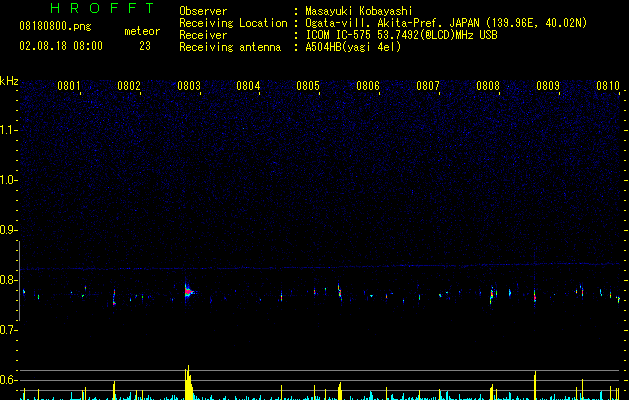Click the bright meteor echo at 0803

(x=189, y=291)
